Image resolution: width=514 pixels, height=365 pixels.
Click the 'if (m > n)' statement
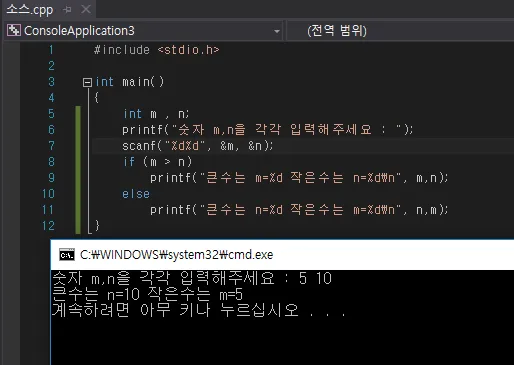158,162
